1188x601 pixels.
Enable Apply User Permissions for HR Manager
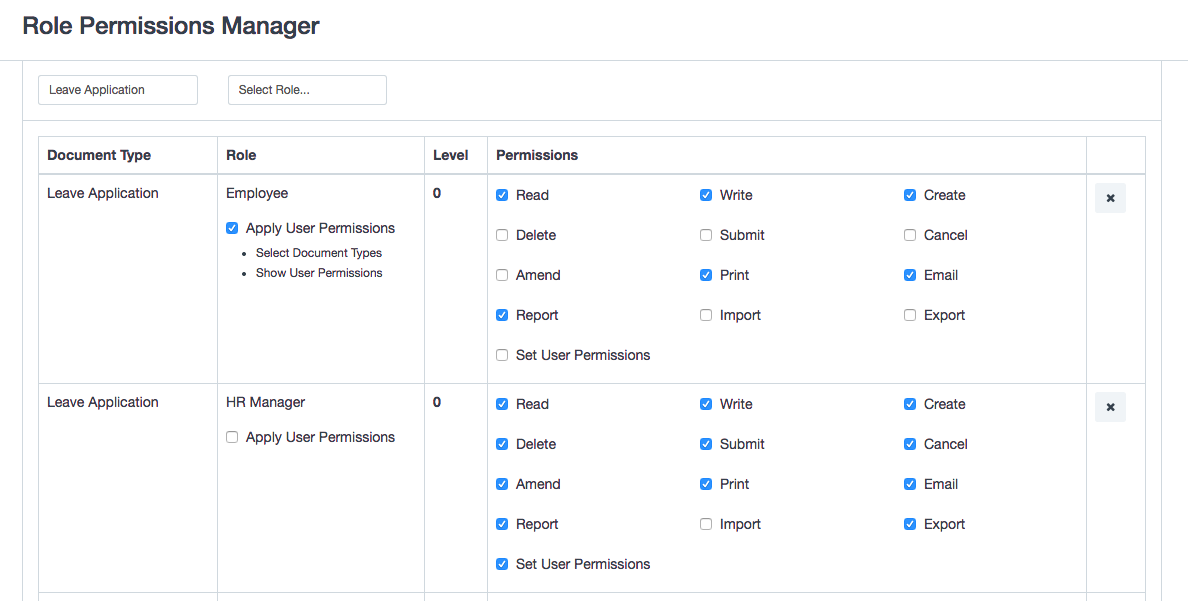click(231, 437)
